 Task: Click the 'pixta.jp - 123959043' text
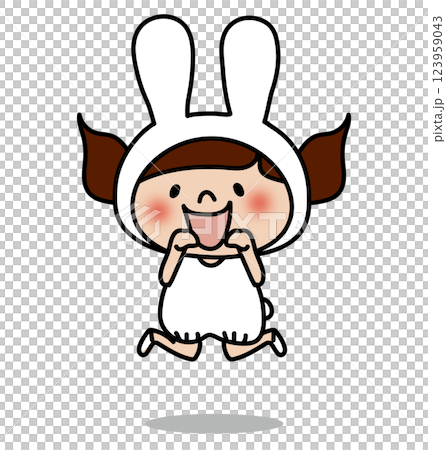click(x=438, y=79)
